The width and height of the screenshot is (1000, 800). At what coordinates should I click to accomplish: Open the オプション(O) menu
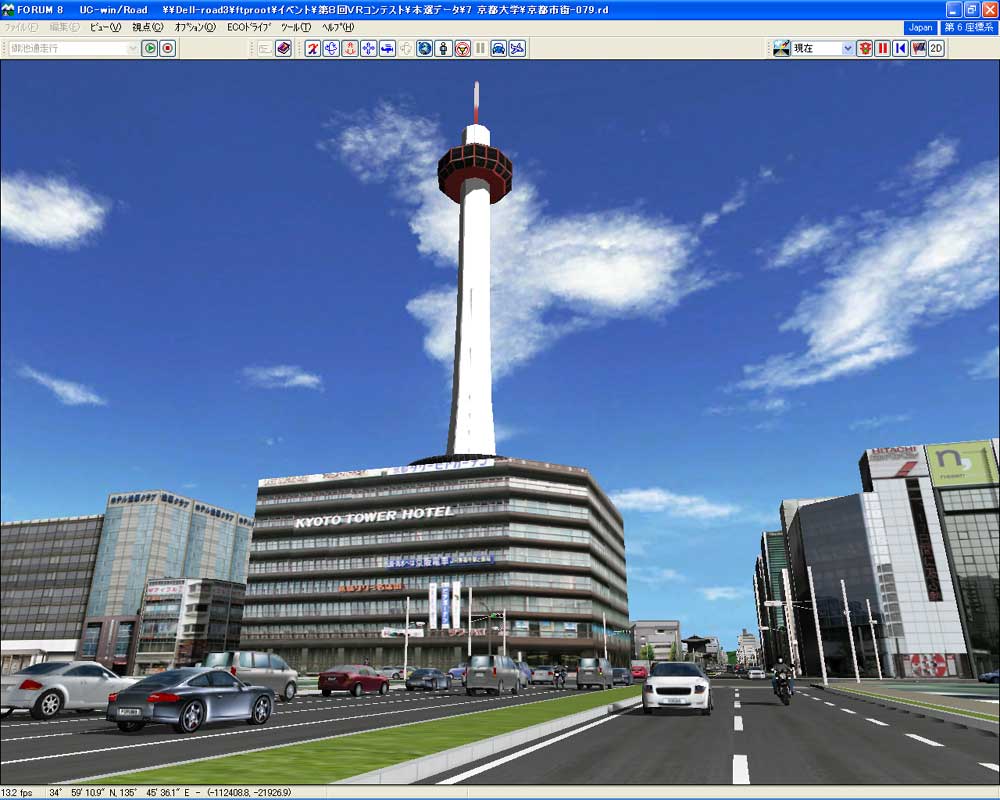[195, 27]
